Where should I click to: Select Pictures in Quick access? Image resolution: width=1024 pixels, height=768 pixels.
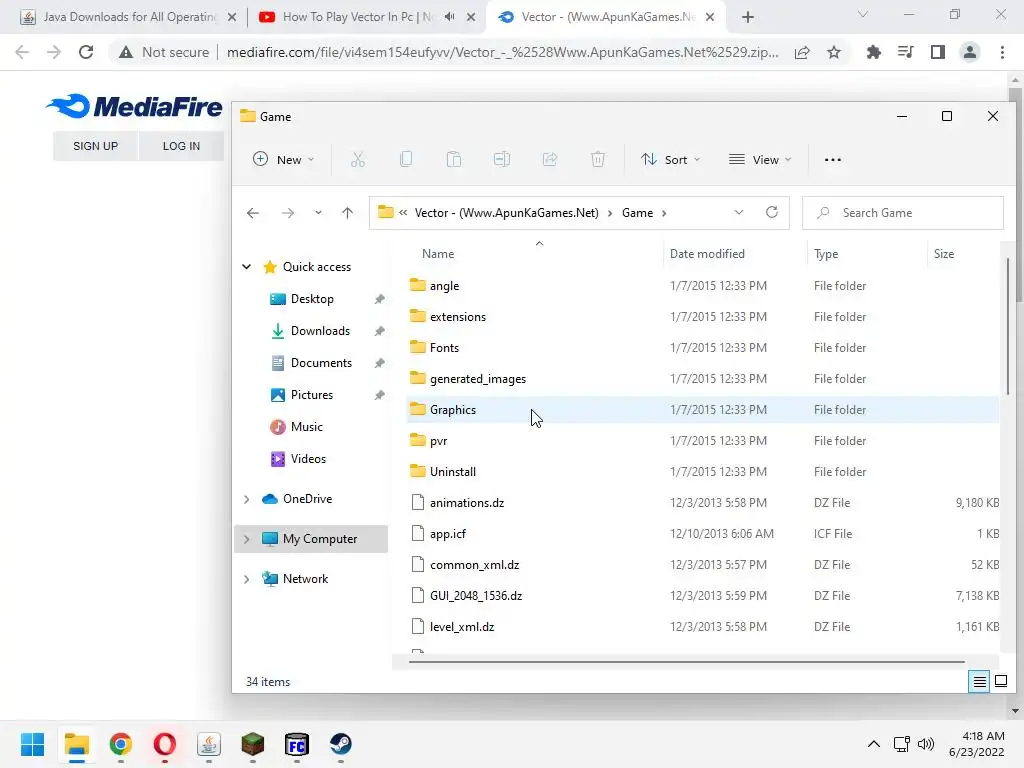(312, 394)
